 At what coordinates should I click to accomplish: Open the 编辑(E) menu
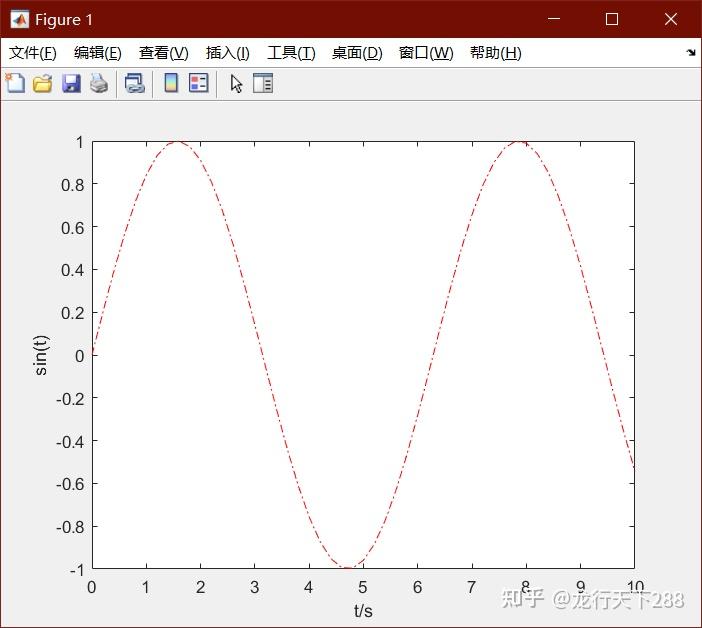98,53
